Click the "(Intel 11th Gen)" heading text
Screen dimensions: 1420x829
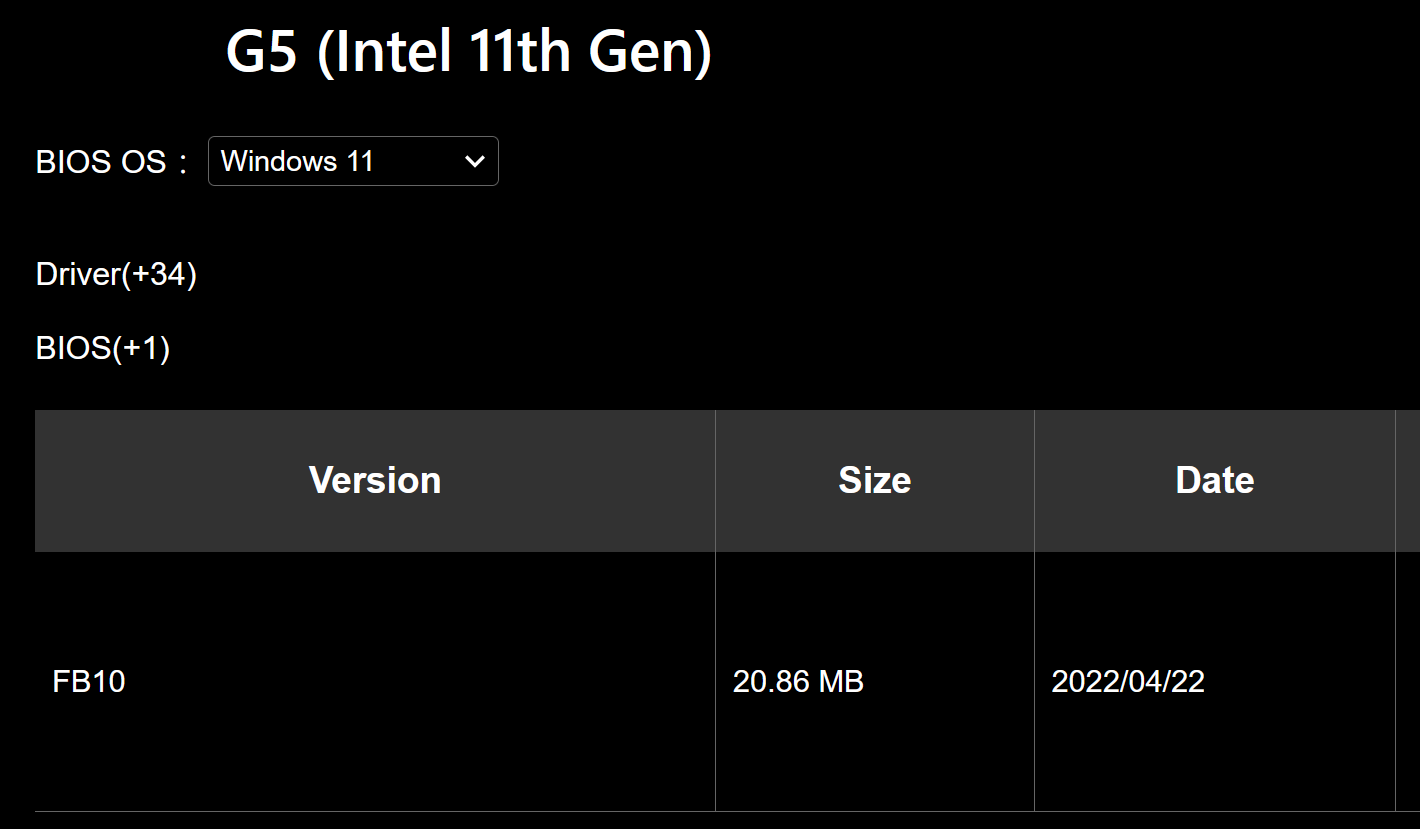[x=514, y=54]
